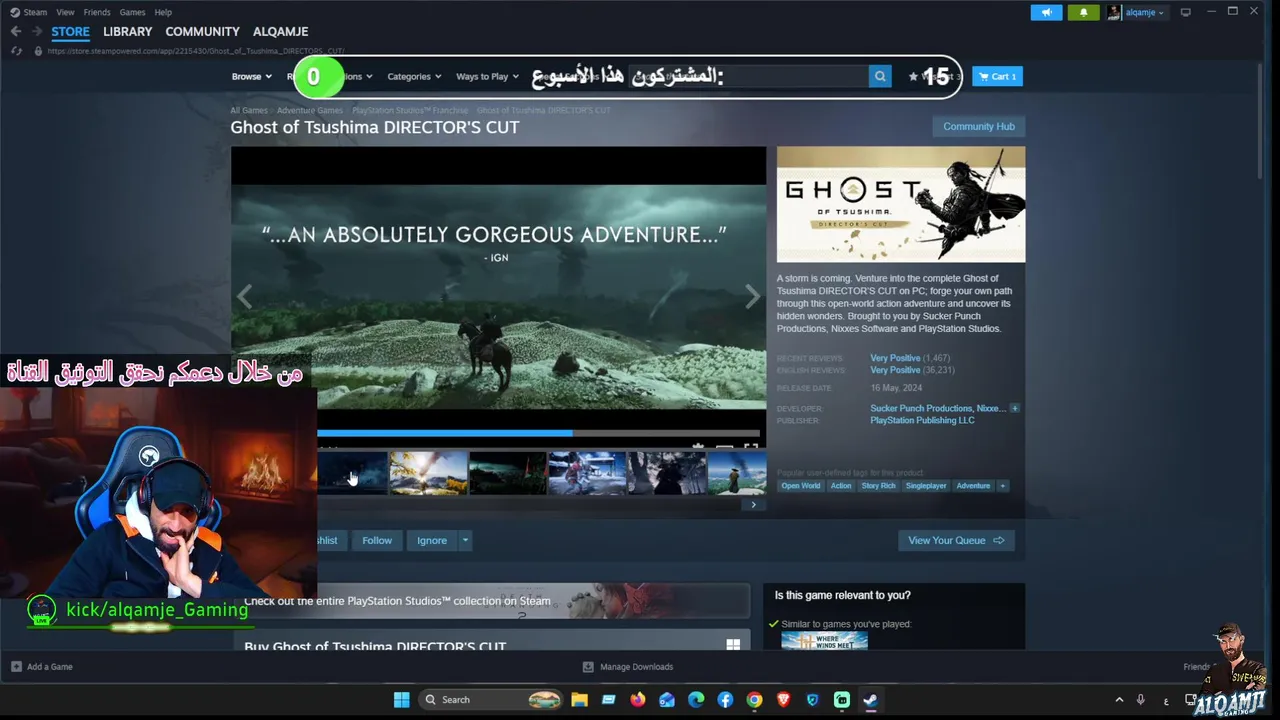Viewport: 1280px width, 720px height.
Task: Click the View Your Queue button
Action: [x=956, y=540]
